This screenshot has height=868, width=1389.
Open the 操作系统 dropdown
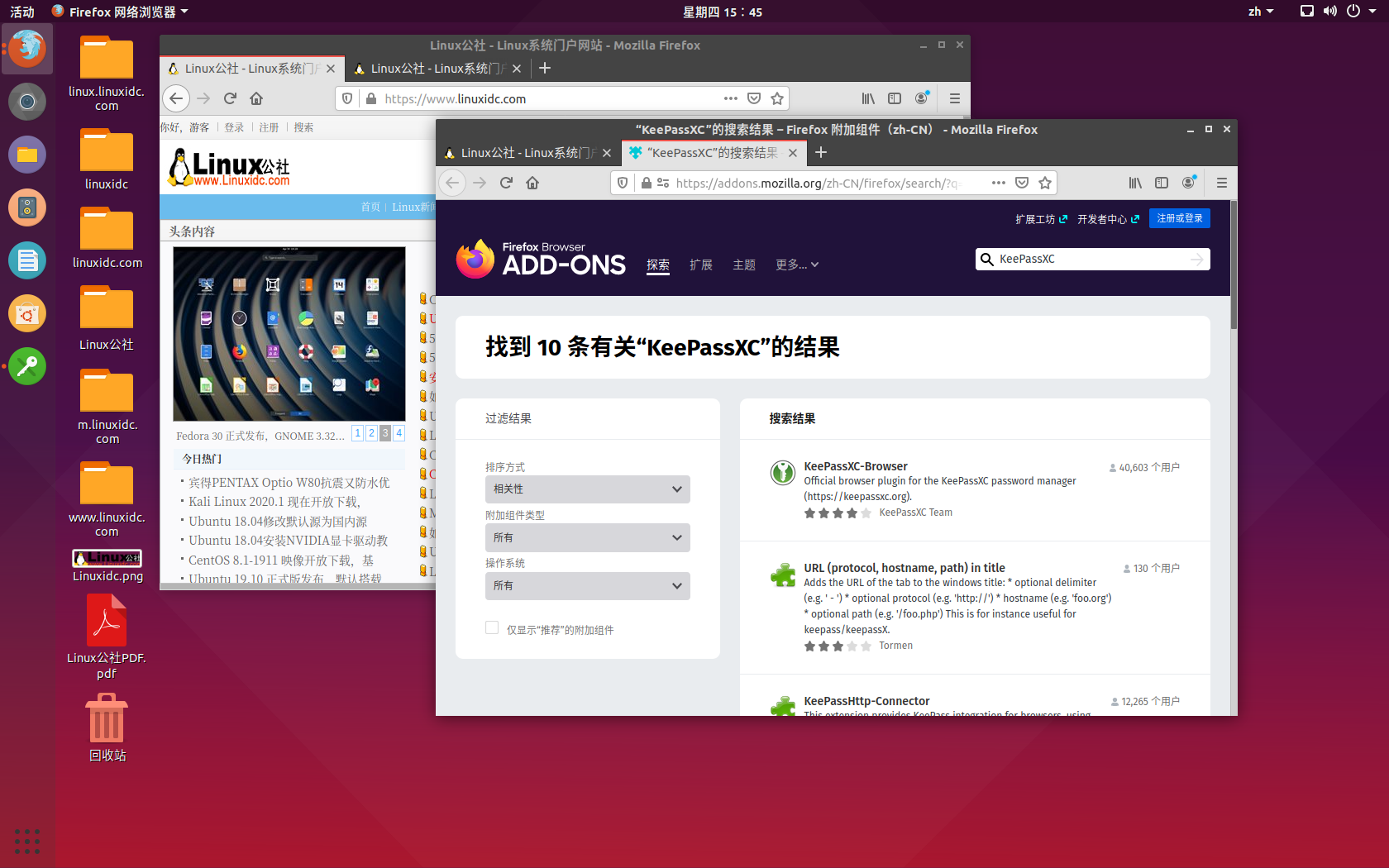(587, 585)
